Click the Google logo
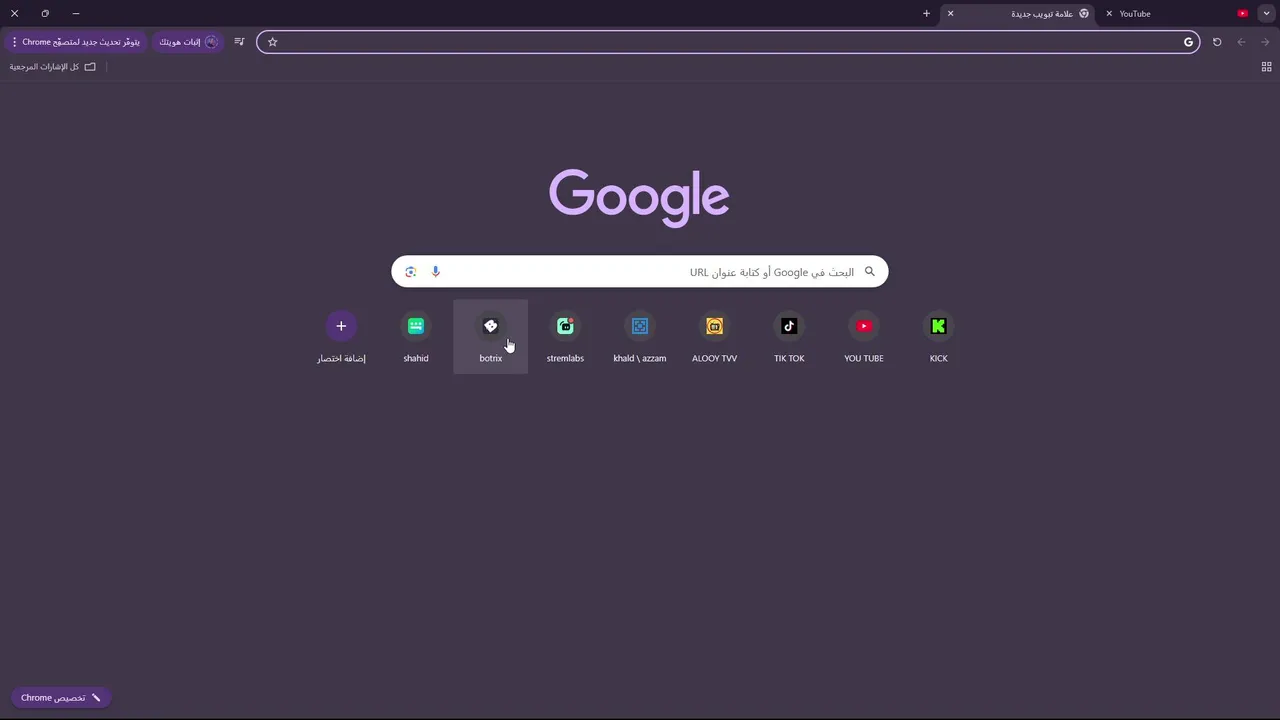 coord(639,197)
